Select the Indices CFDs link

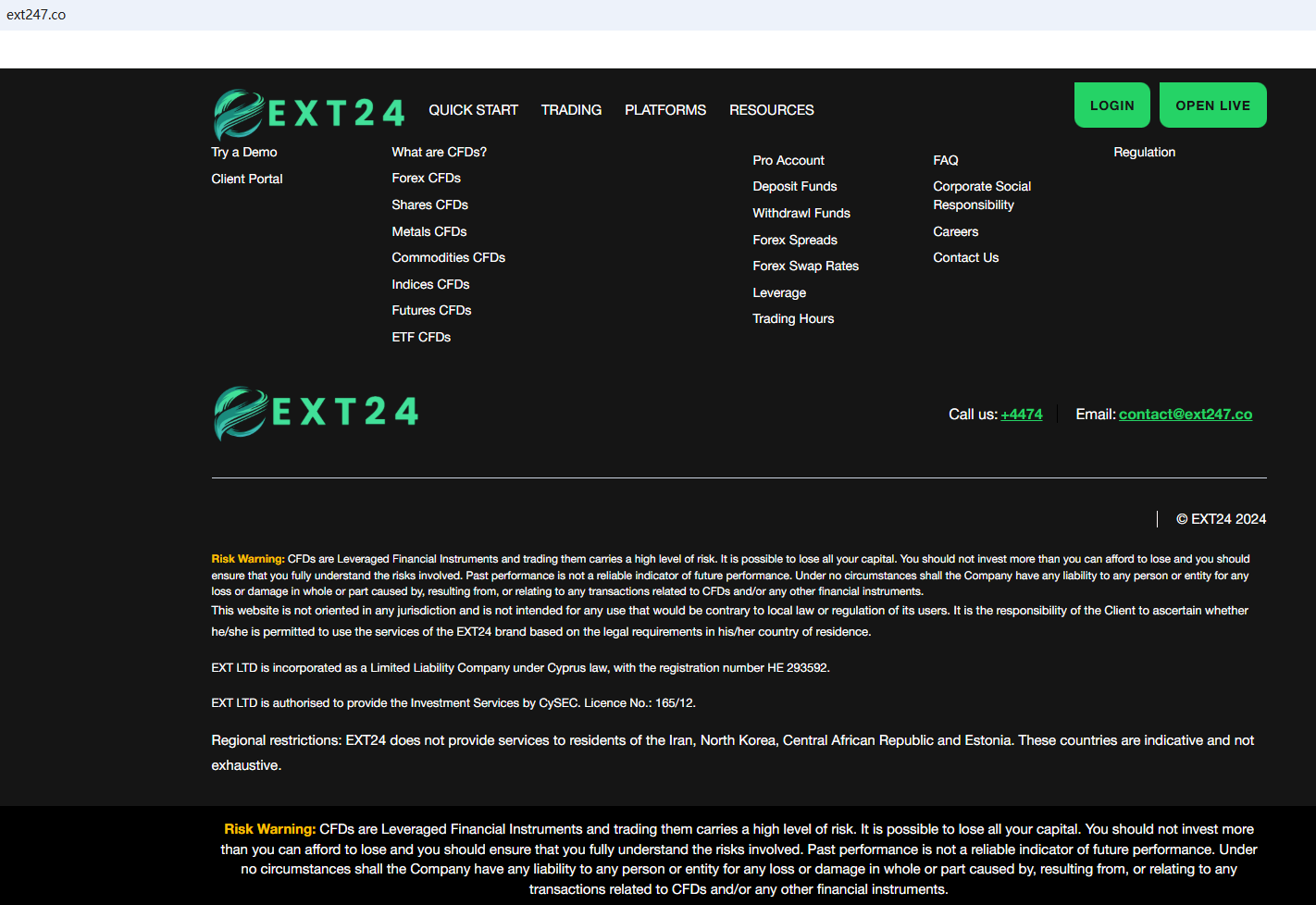[x=431, y=284]
